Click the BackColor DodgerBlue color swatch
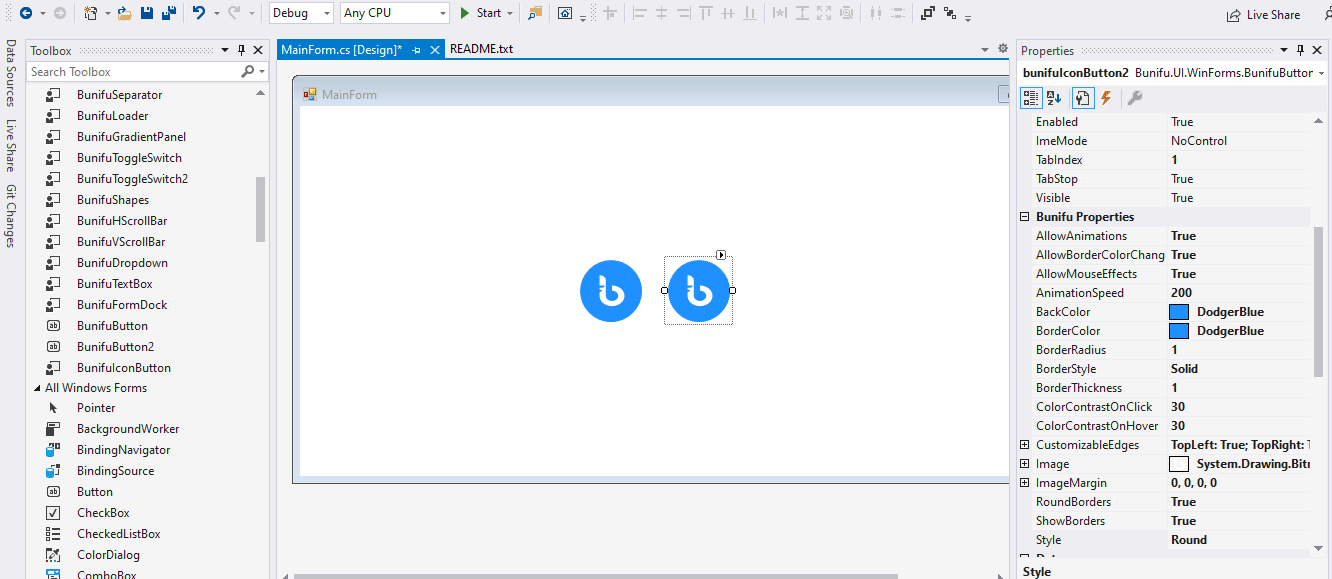Screen dimensions: 1332x579 tap(1179, 312)
